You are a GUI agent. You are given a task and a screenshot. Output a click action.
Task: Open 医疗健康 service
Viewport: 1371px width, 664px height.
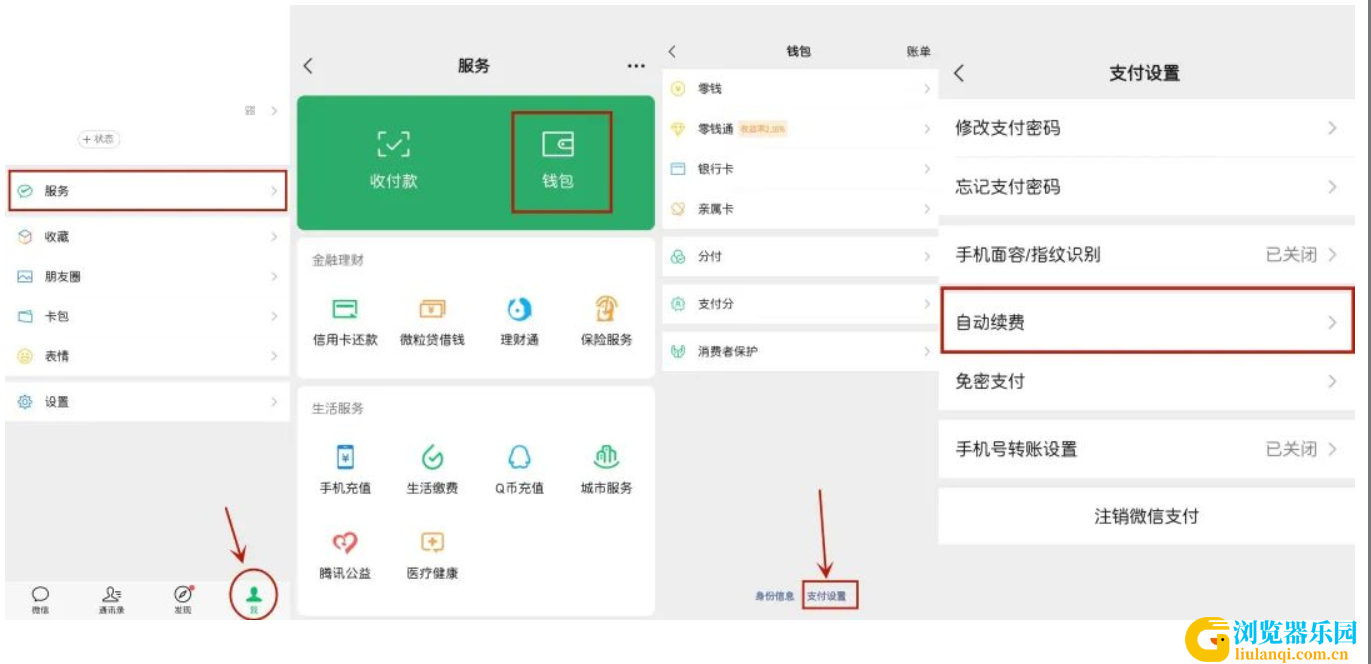pyautogui.click(x=432, y=555)
